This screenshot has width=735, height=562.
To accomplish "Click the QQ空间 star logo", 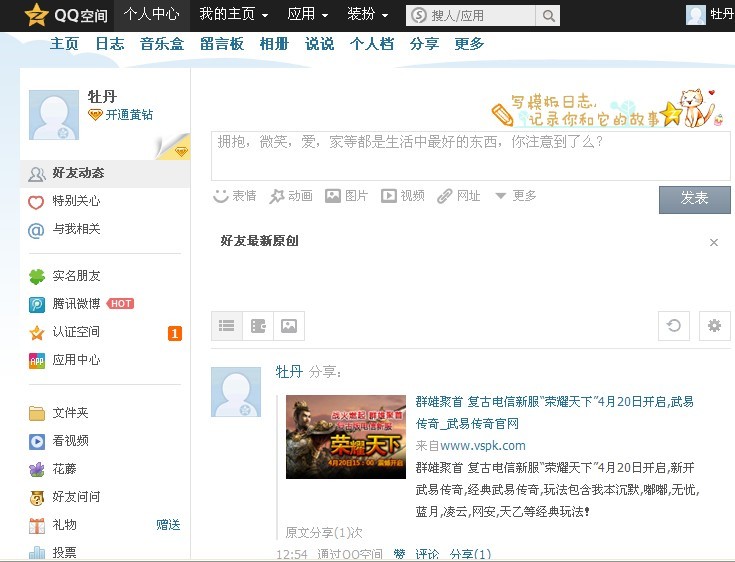I will coord(36,15).
